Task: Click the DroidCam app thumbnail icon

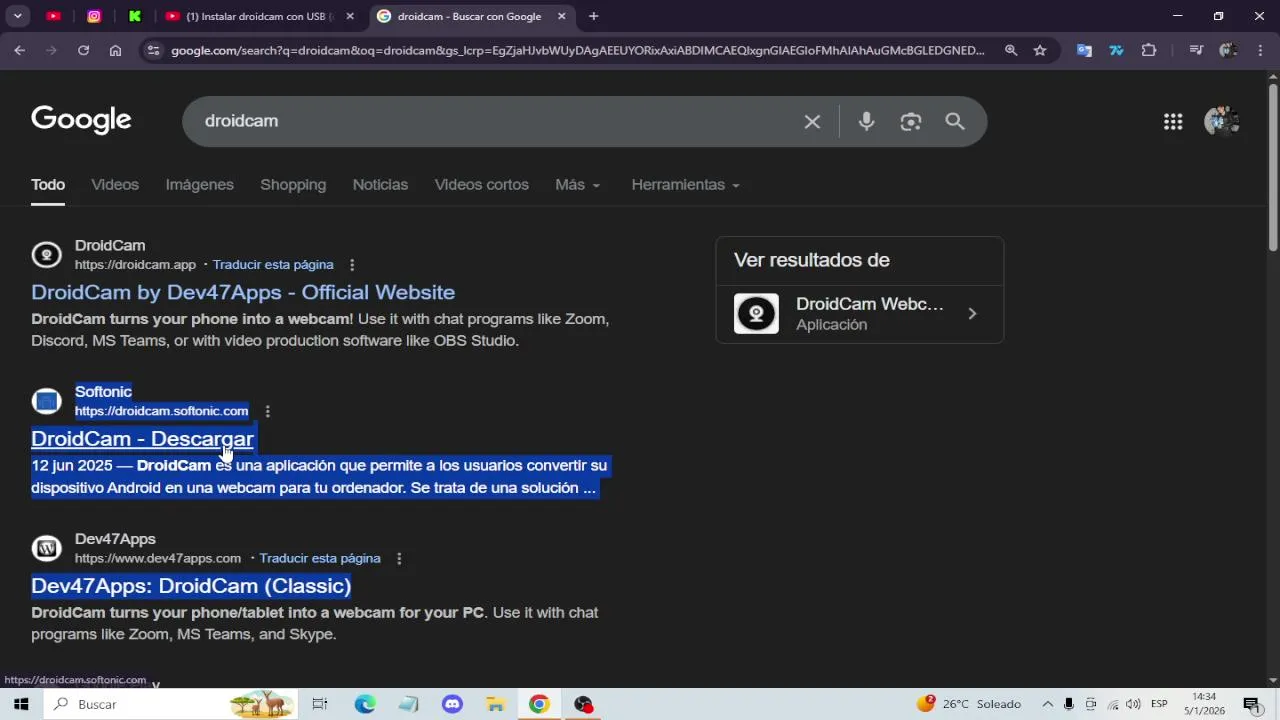Action: [756, 314]
